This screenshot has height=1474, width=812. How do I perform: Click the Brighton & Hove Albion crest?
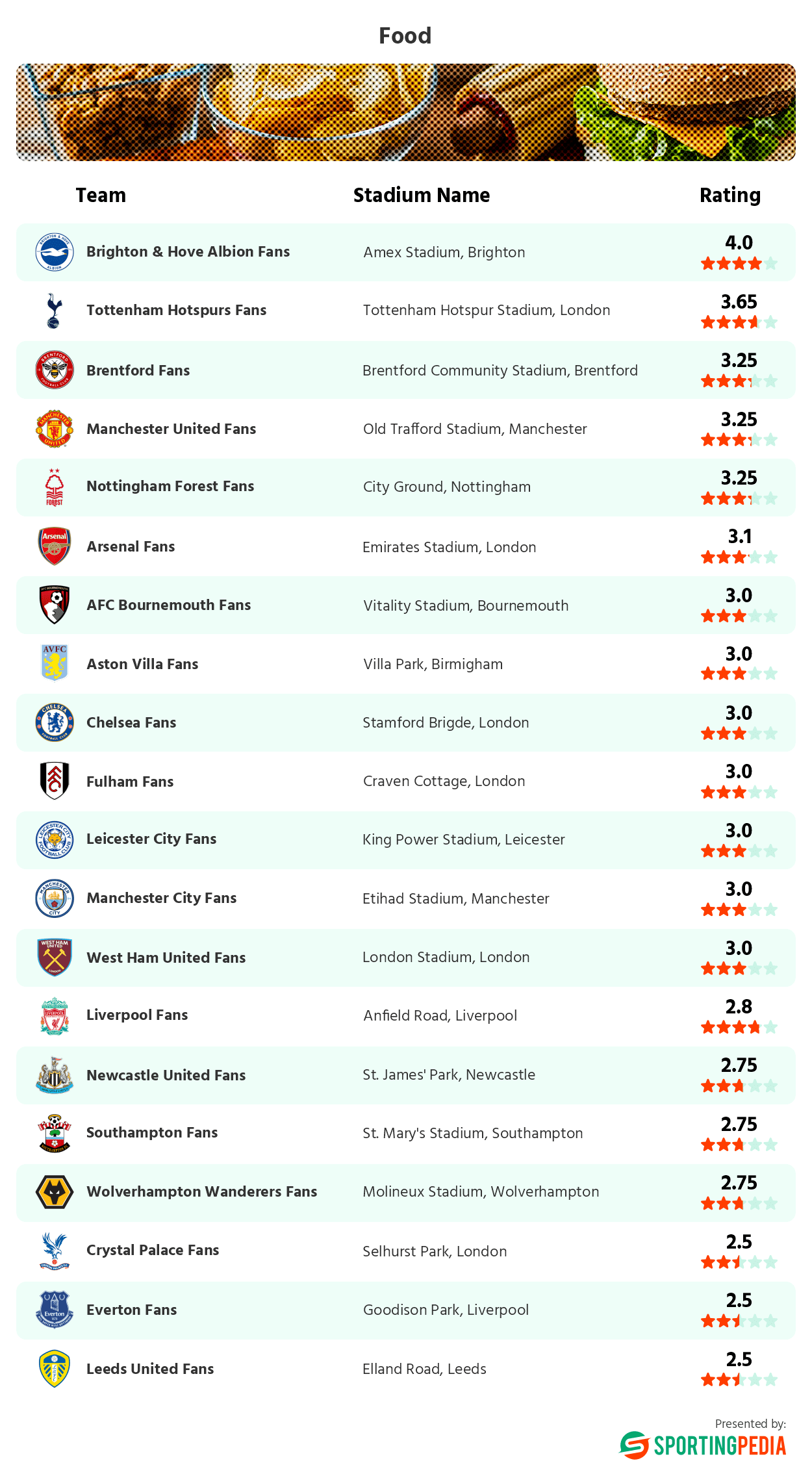(x=55, y=252)
